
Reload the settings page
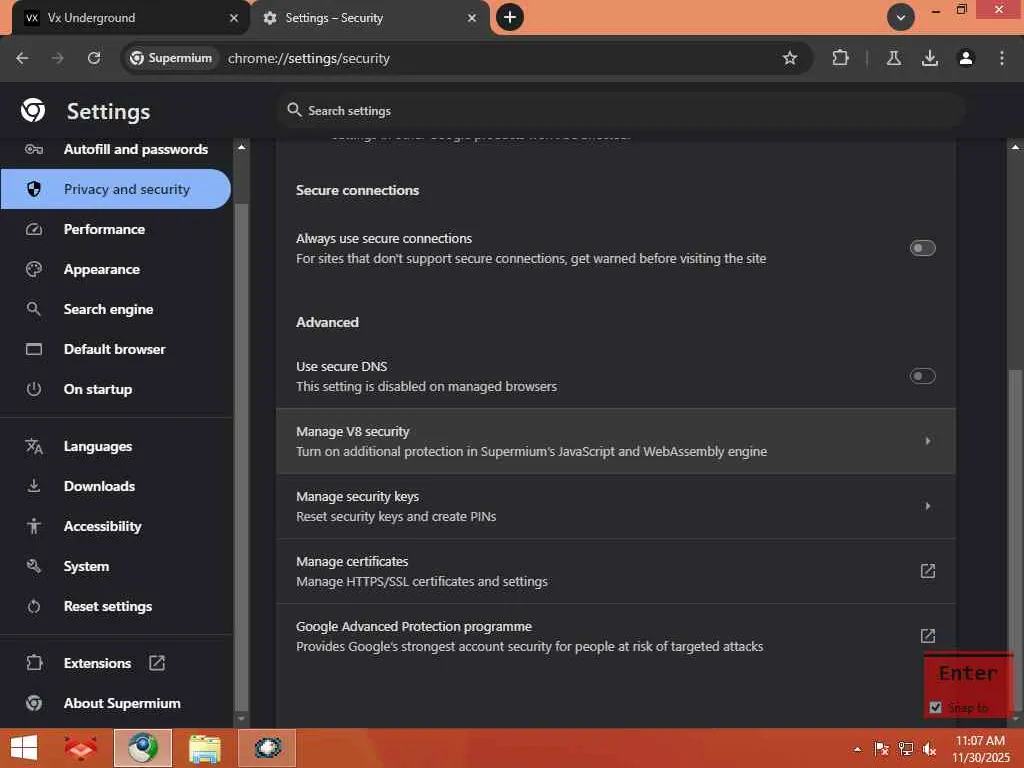pyautogui.click(x=94, y=58)
